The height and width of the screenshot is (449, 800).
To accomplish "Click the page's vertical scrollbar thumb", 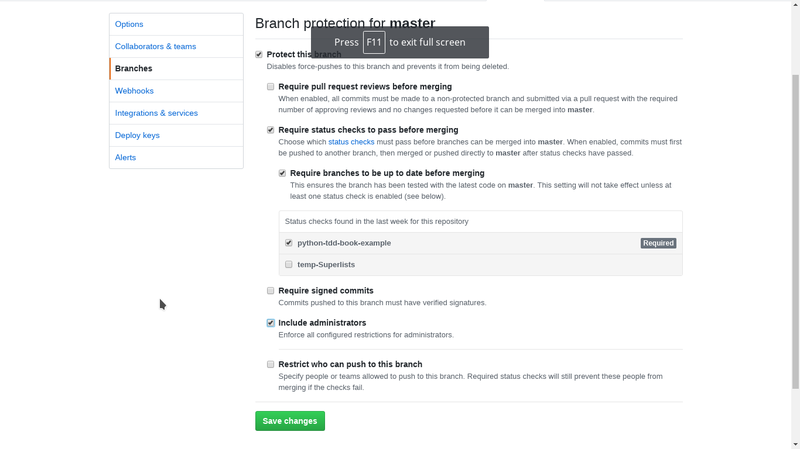I will (x=795, y=232).
